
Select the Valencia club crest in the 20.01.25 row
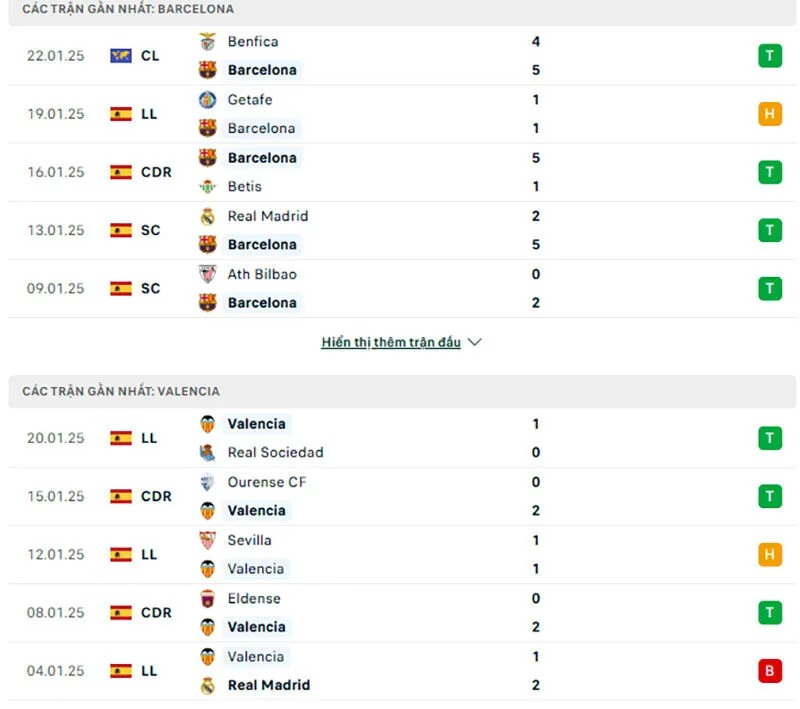[208, 424]
